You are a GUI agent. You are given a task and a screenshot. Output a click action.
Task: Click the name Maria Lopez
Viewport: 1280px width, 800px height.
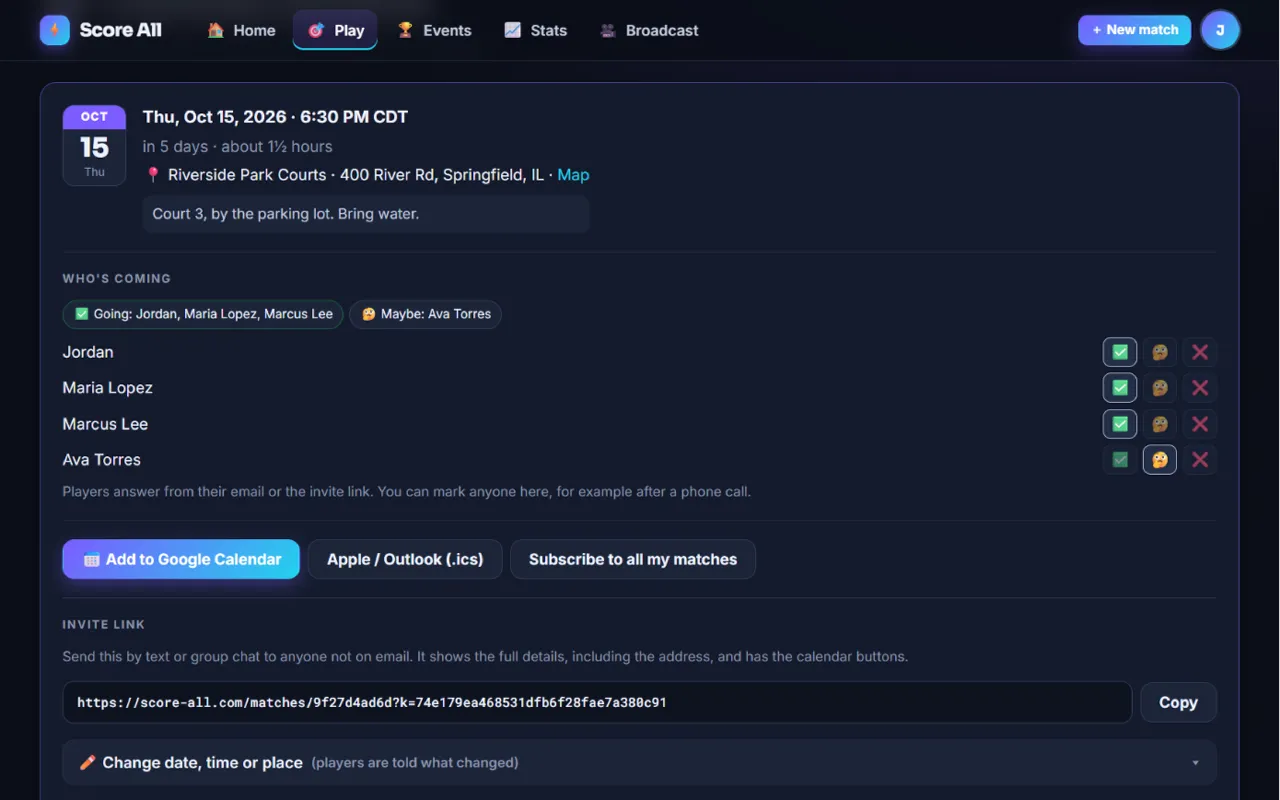coord(108,388)
